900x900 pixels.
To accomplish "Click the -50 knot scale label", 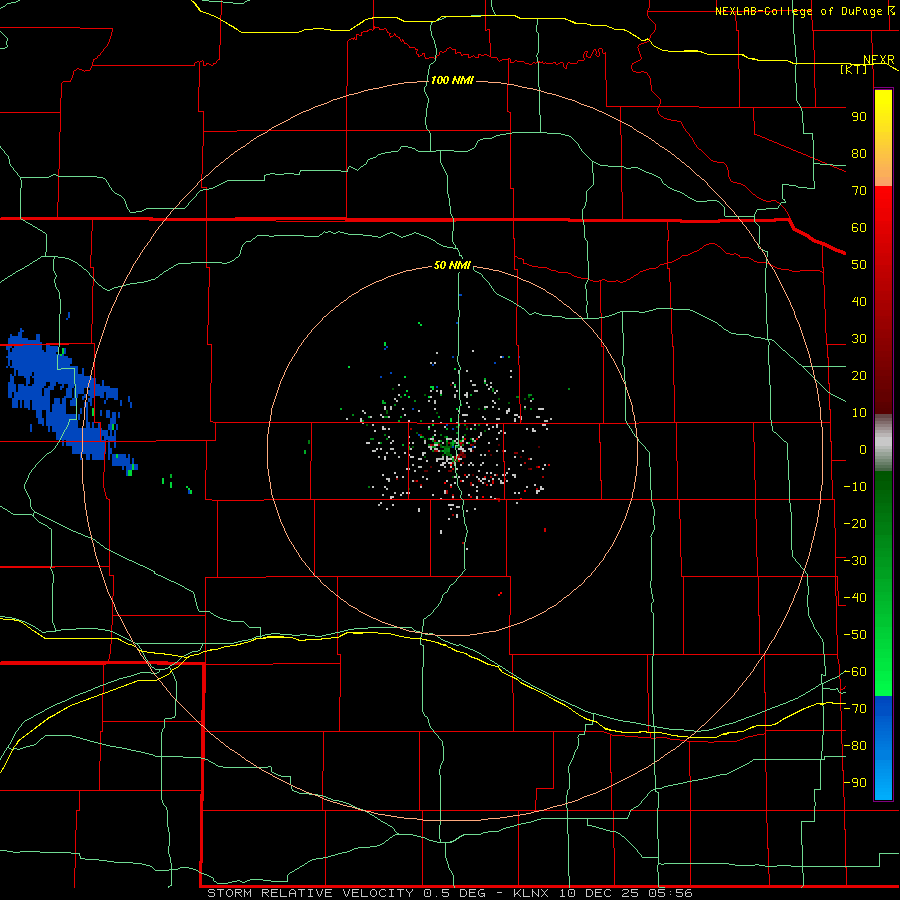I will (x=855, y=635).
